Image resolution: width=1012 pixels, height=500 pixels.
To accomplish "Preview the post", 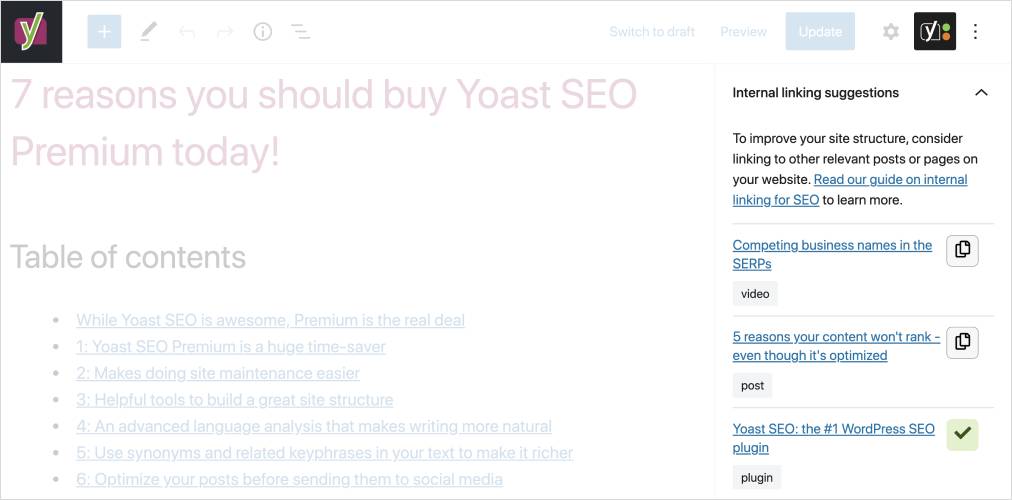I will (x=743, y=32).
